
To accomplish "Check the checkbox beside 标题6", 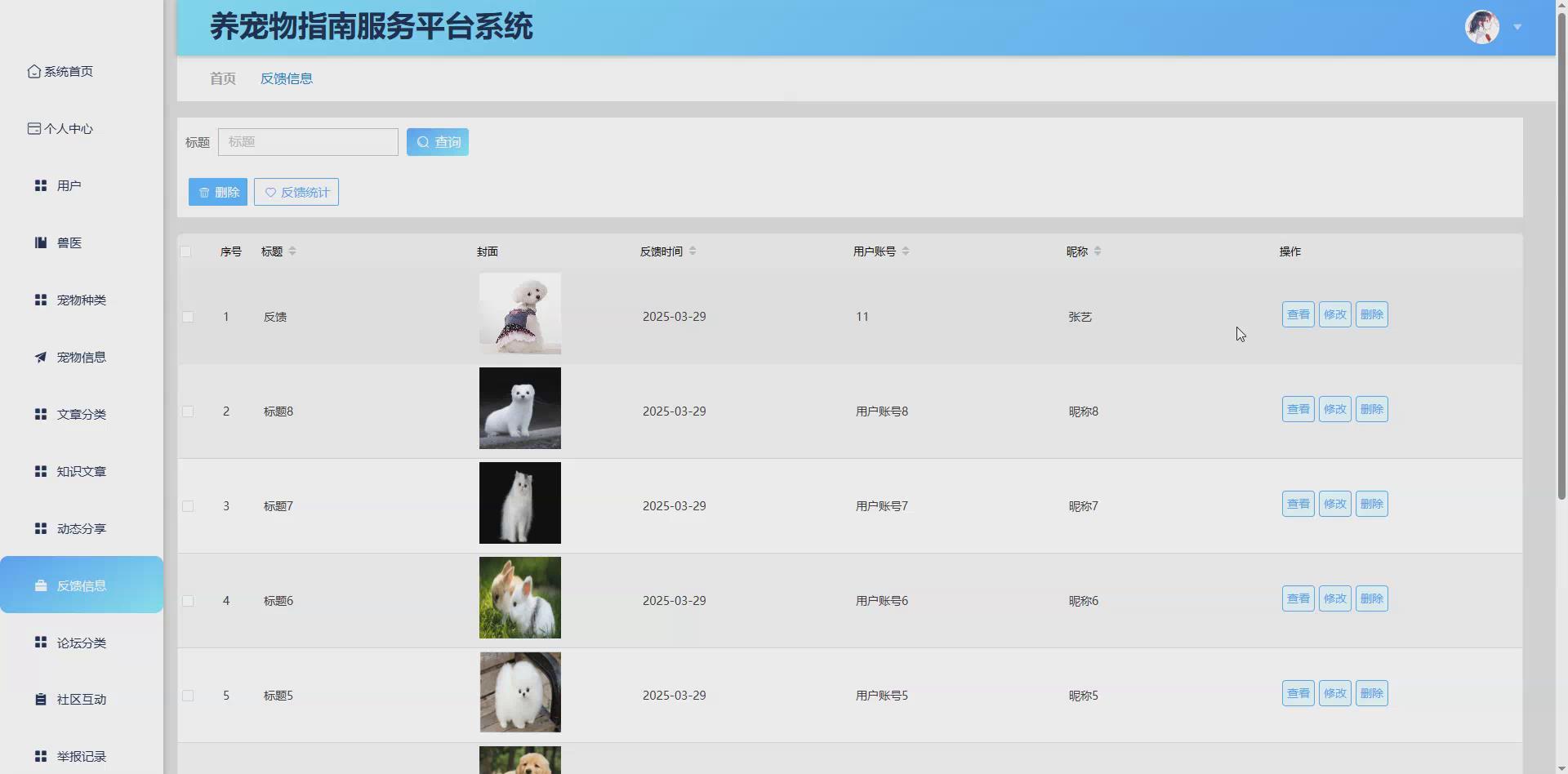I will 188,601.
